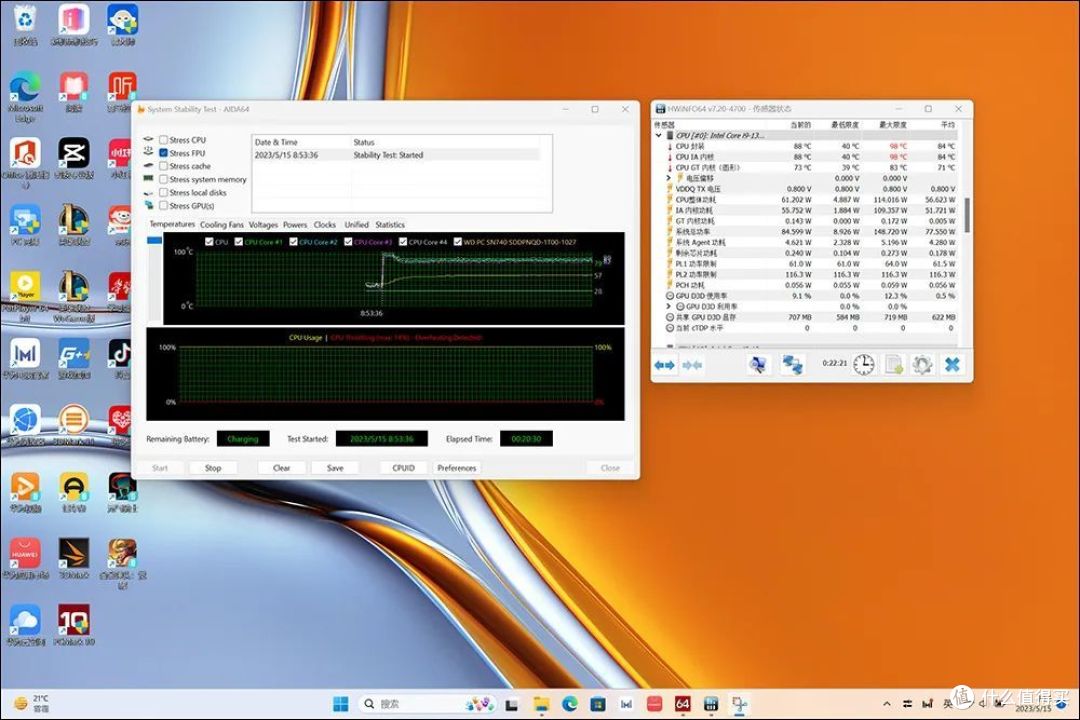The width and height of the screenshot is (1080, 720).
Task: Close sensors with blue X icon
Action: (x=952, y=364)
